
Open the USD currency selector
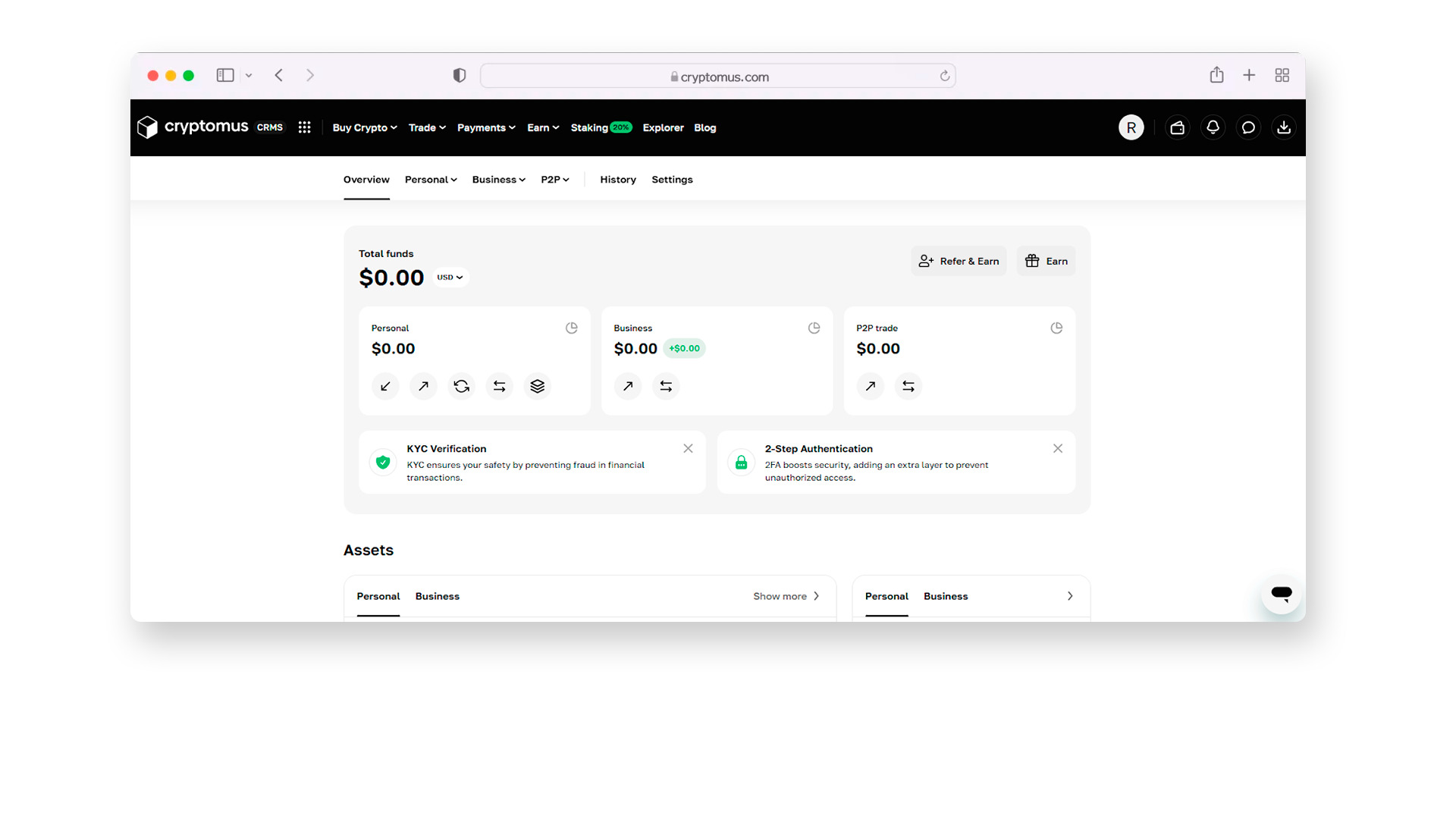[450, 278]
